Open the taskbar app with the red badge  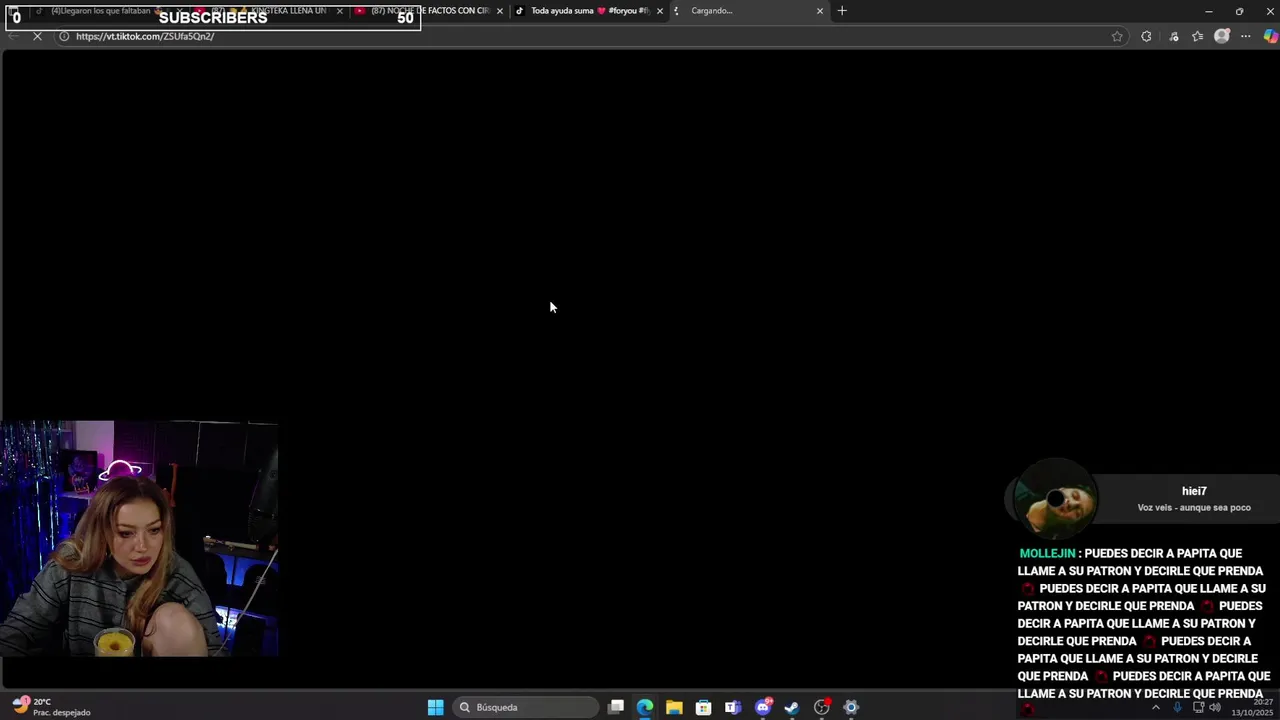point(822,707)
